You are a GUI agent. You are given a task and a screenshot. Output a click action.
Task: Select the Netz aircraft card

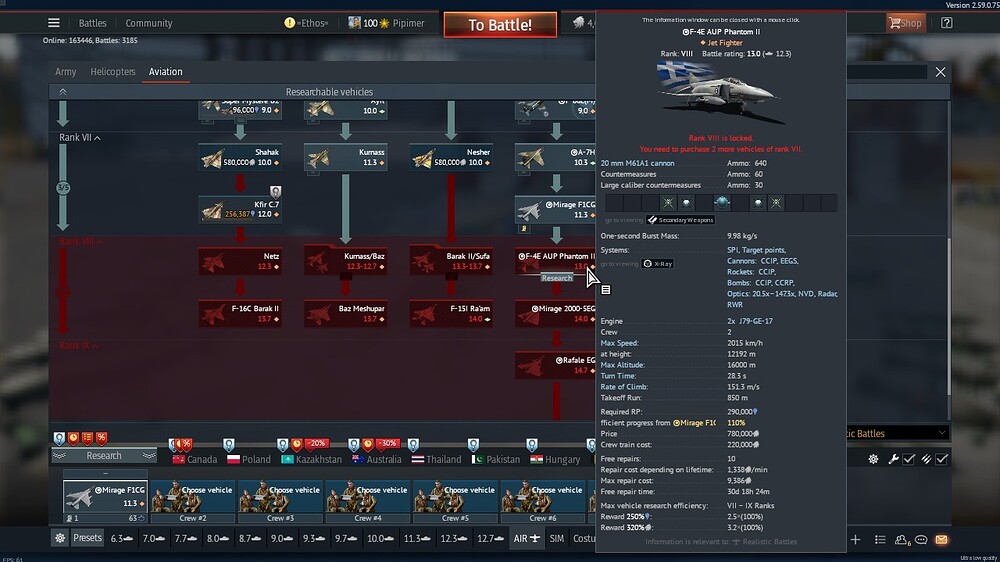click(x=240, y=262)
